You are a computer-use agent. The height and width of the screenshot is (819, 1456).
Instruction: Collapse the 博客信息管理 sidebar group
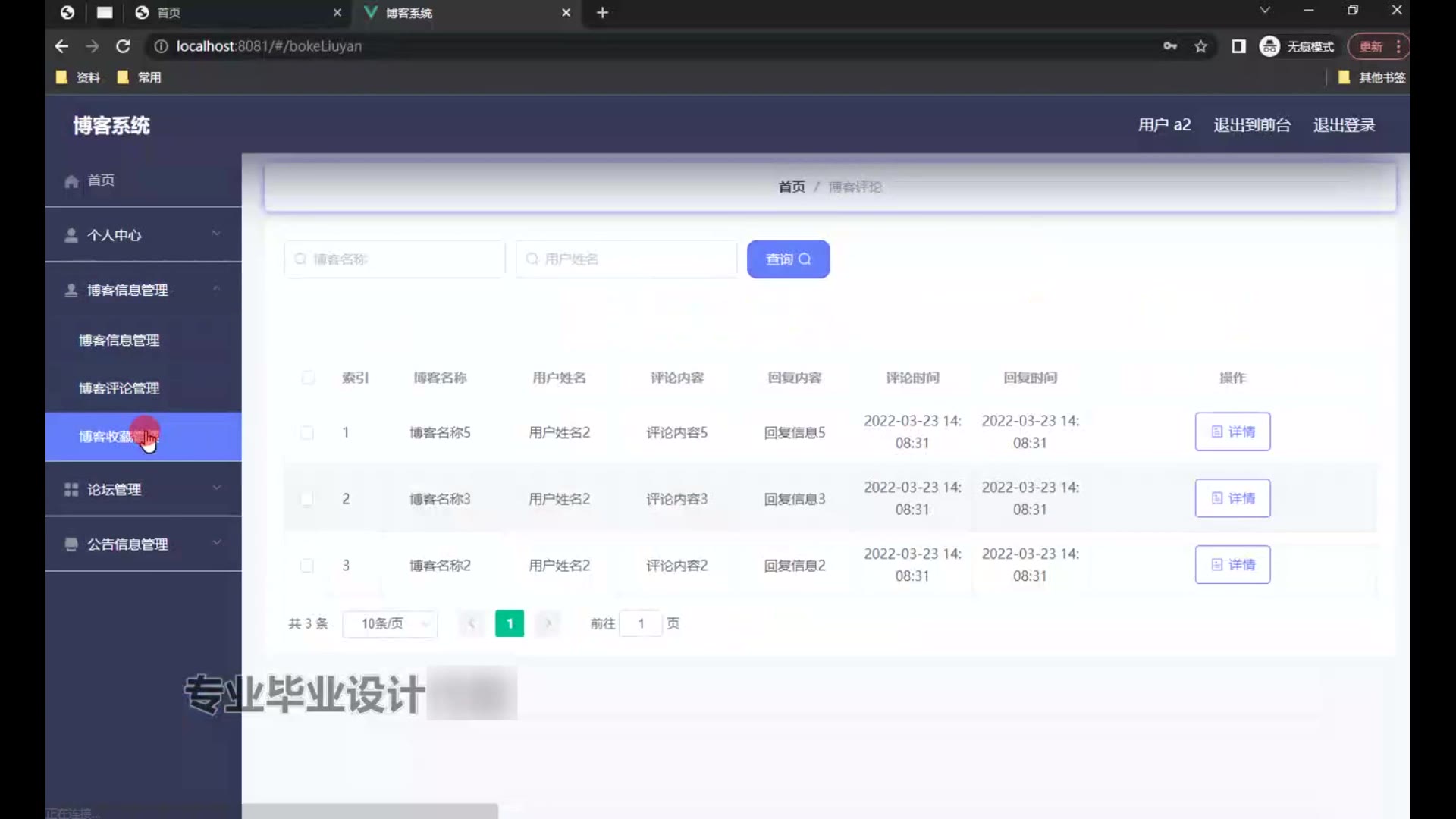pos(143,290)
